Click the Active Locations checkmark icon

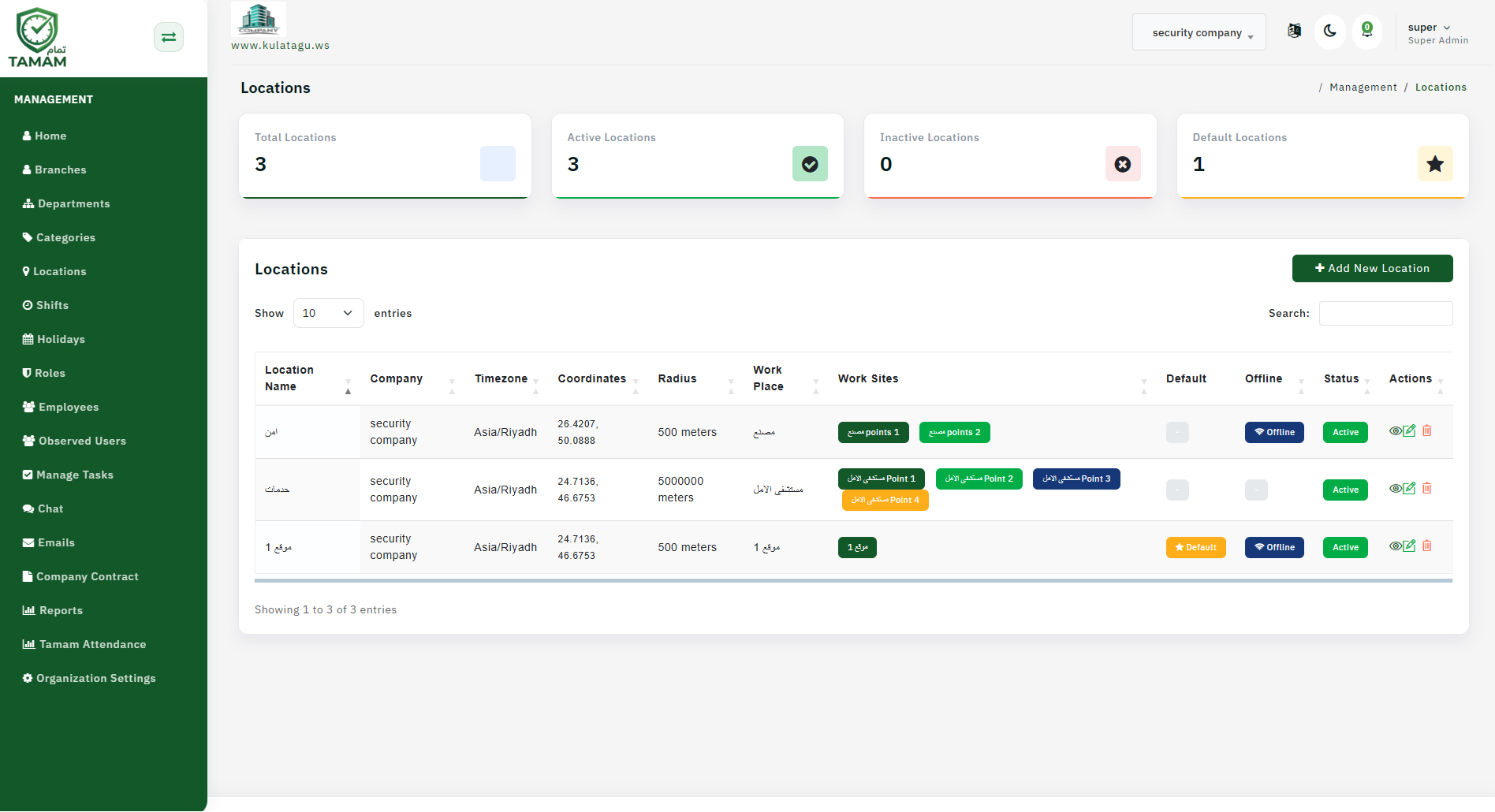(x=810, y=164)
